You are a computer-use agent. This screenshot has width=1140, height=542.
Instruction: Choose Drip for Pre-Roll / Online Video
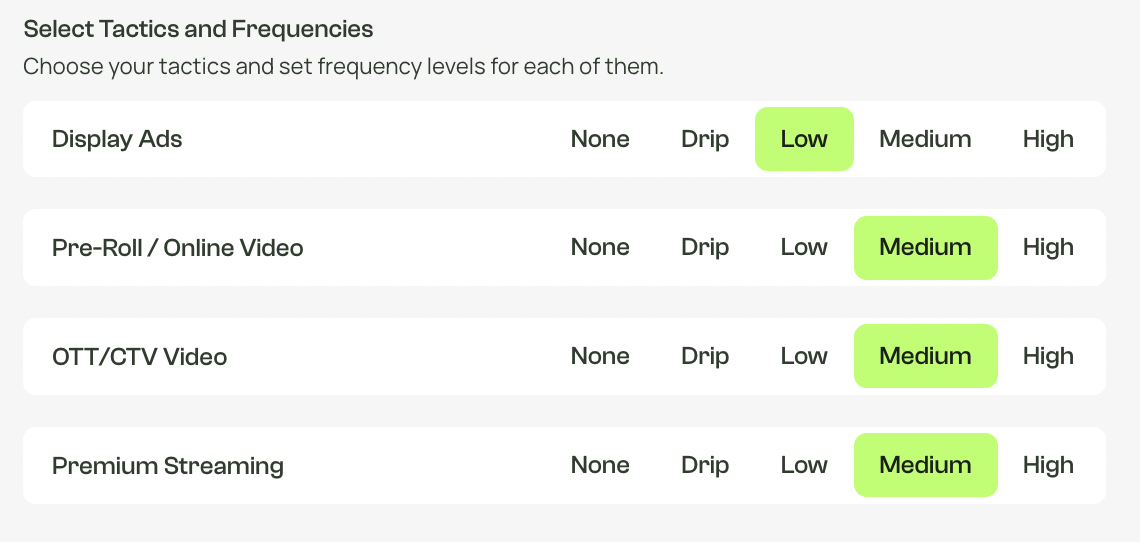point(705,248)
